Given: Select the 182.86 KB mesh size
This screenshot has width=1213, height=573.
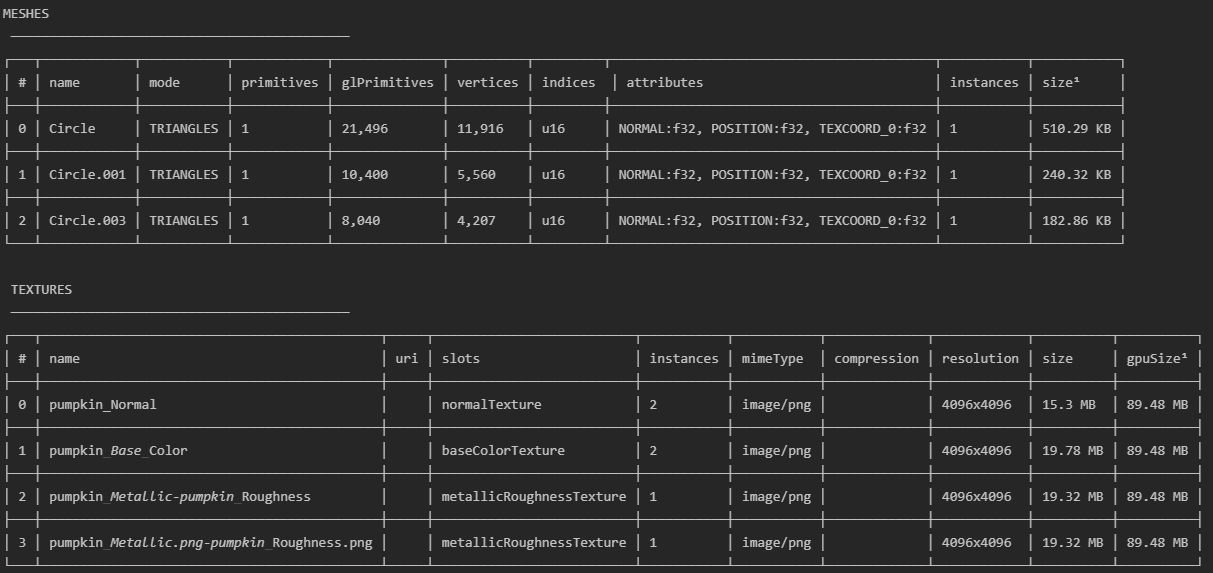Looking at the screenshot, I should tap(1076, 221).
